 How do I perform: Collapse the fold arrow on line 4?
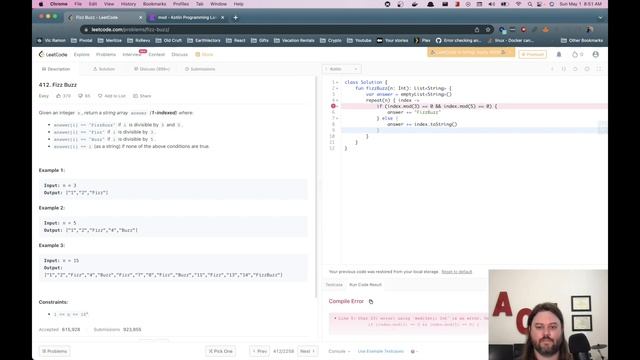click(x=337, y=100)
